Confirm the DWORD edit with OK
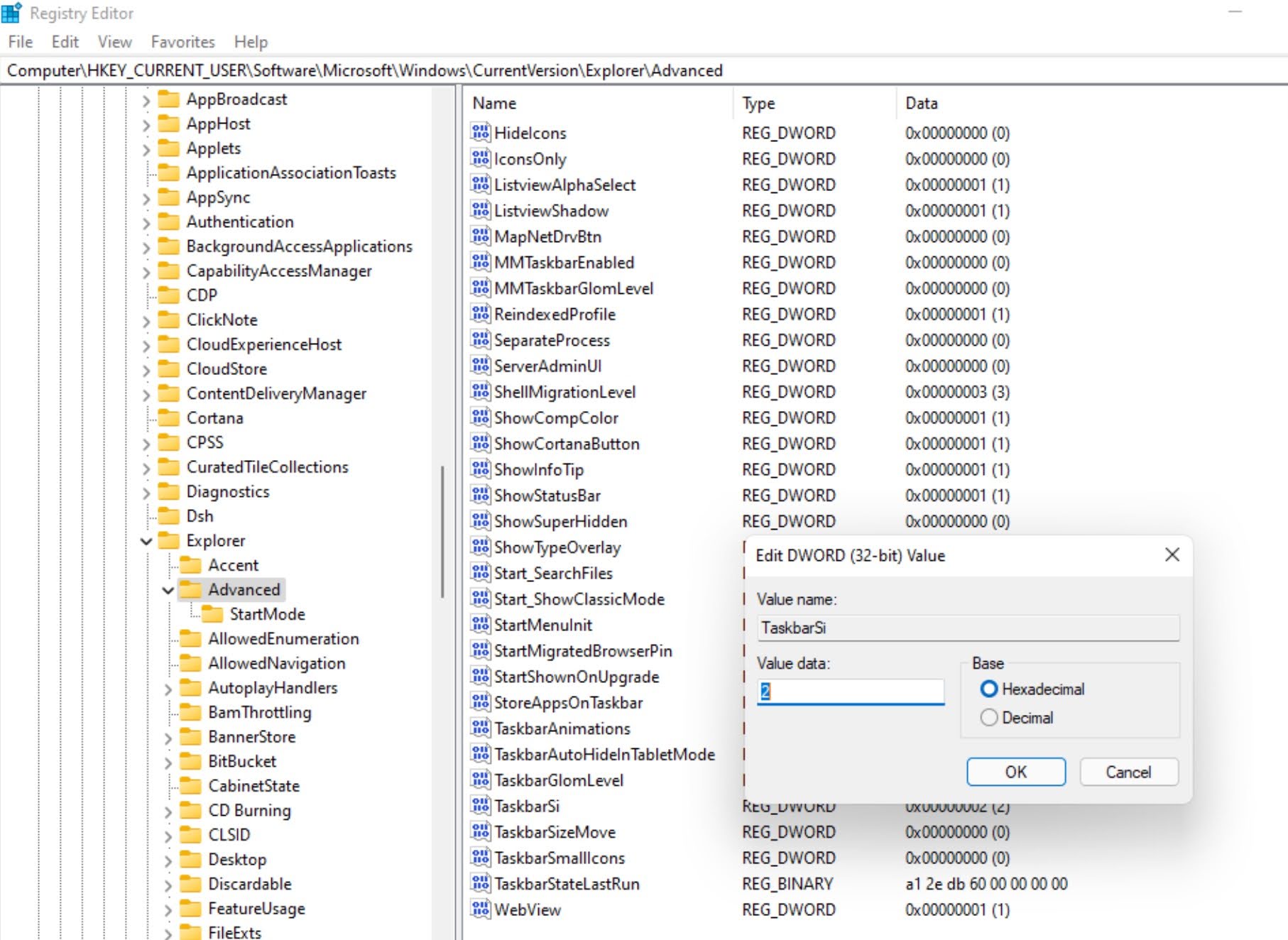Viewport: 1288px width, 940px height. pyautogui.click(x=1015, y=772)
